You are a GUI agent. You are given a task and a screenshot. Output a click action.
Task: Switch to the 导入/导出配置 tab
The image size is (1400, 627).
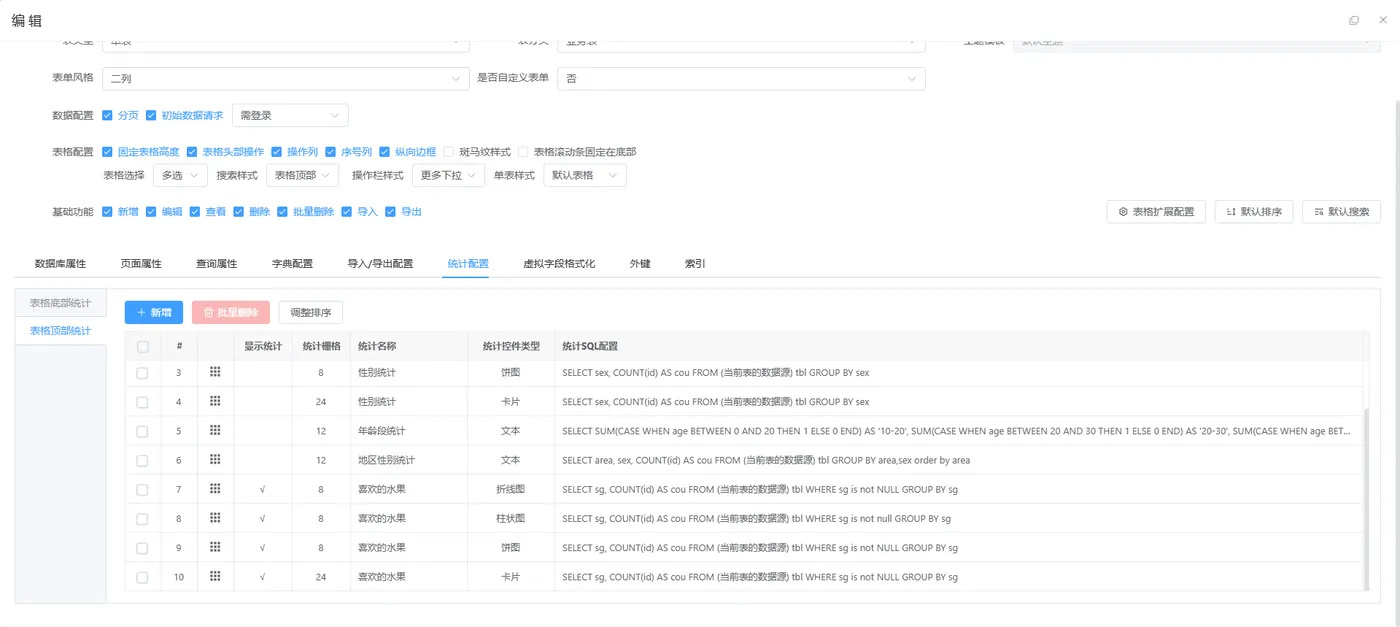click(381, 263)
